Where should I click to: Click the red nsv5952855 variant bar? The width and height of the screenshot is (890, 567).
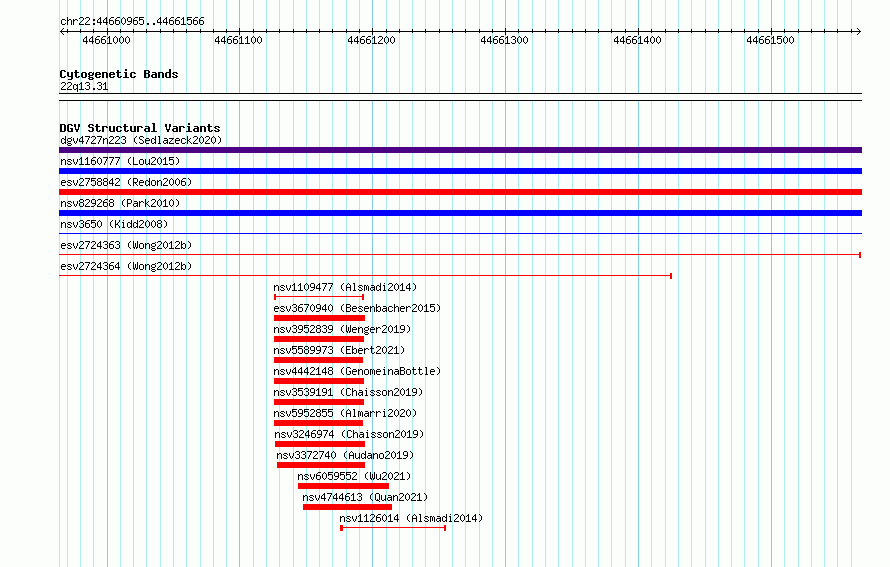(318, 423)
